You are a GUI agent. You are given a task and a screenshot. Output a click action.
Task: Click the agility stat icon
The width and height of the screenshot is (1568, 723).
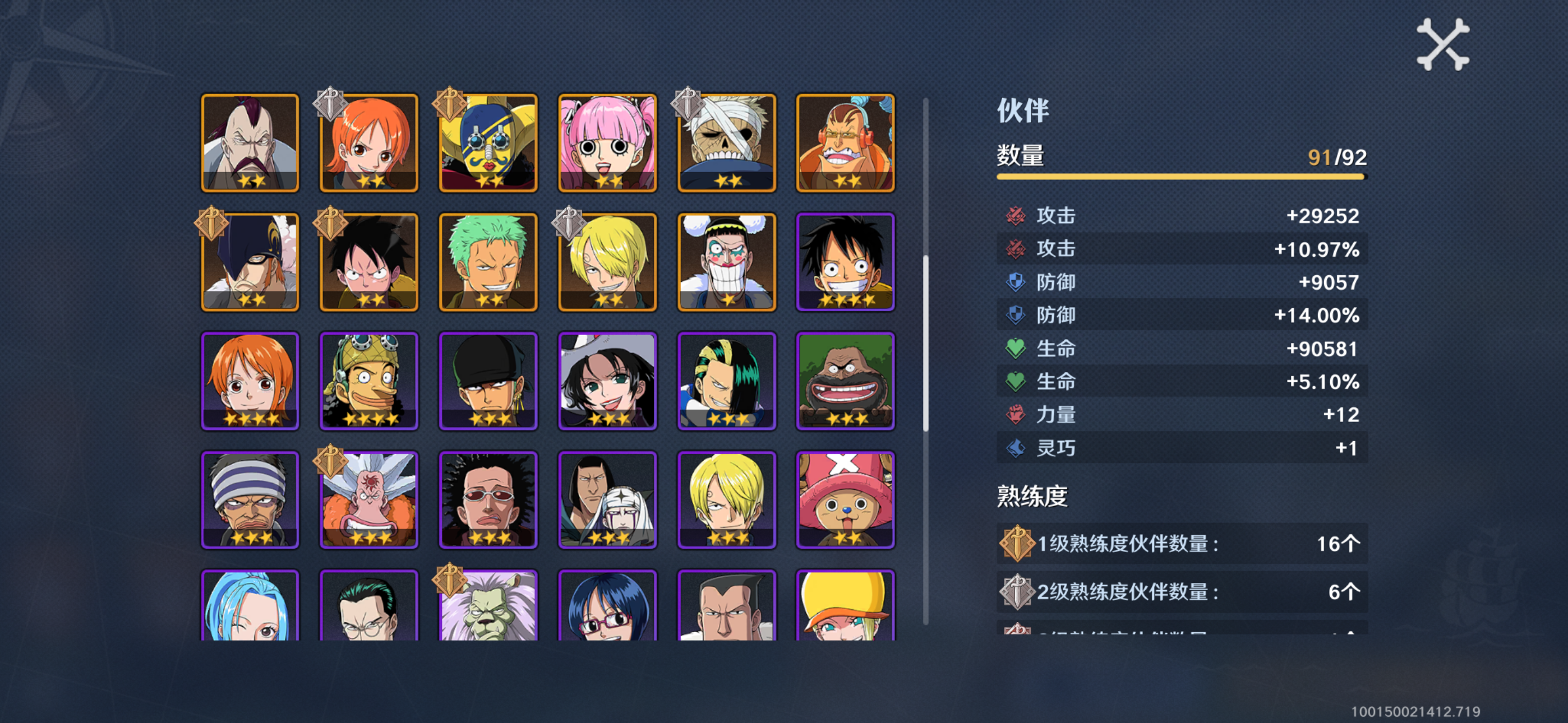tap(1014, 448)
